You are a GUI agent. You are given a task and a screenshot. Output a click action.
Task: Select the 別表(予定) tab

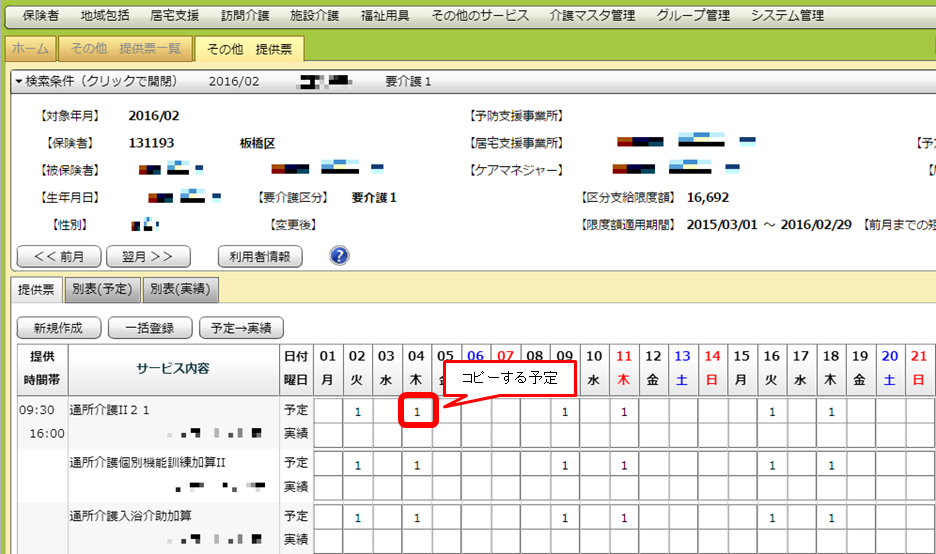pyautogui.click(x=102, y=290)
